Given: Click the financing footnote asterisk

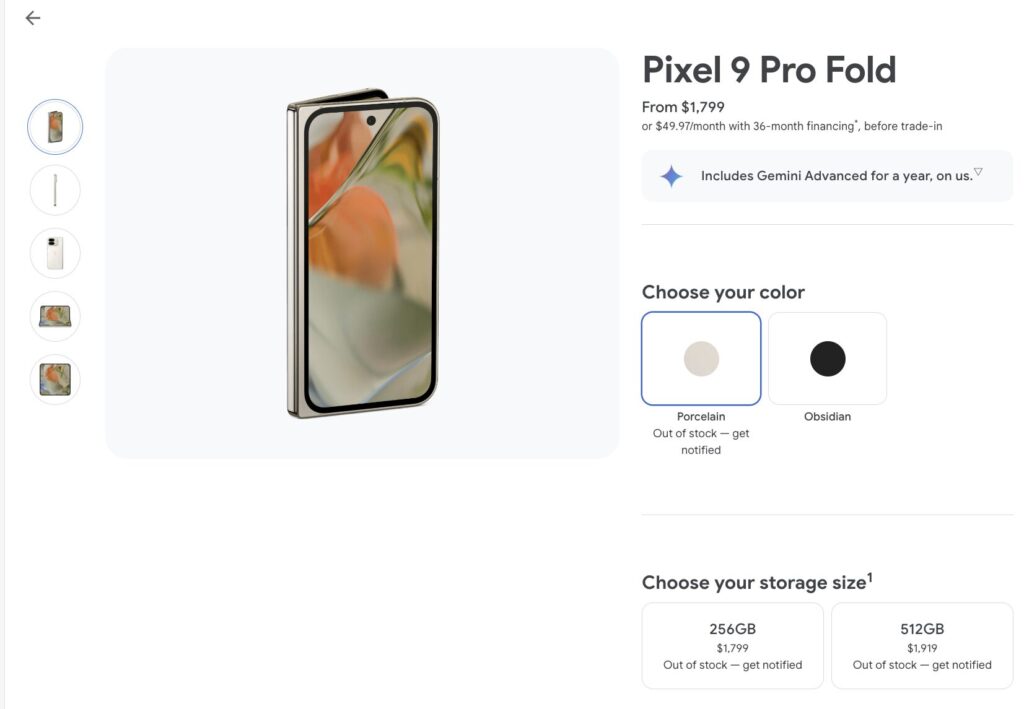Looking at the screenshot, I should 856,122.
